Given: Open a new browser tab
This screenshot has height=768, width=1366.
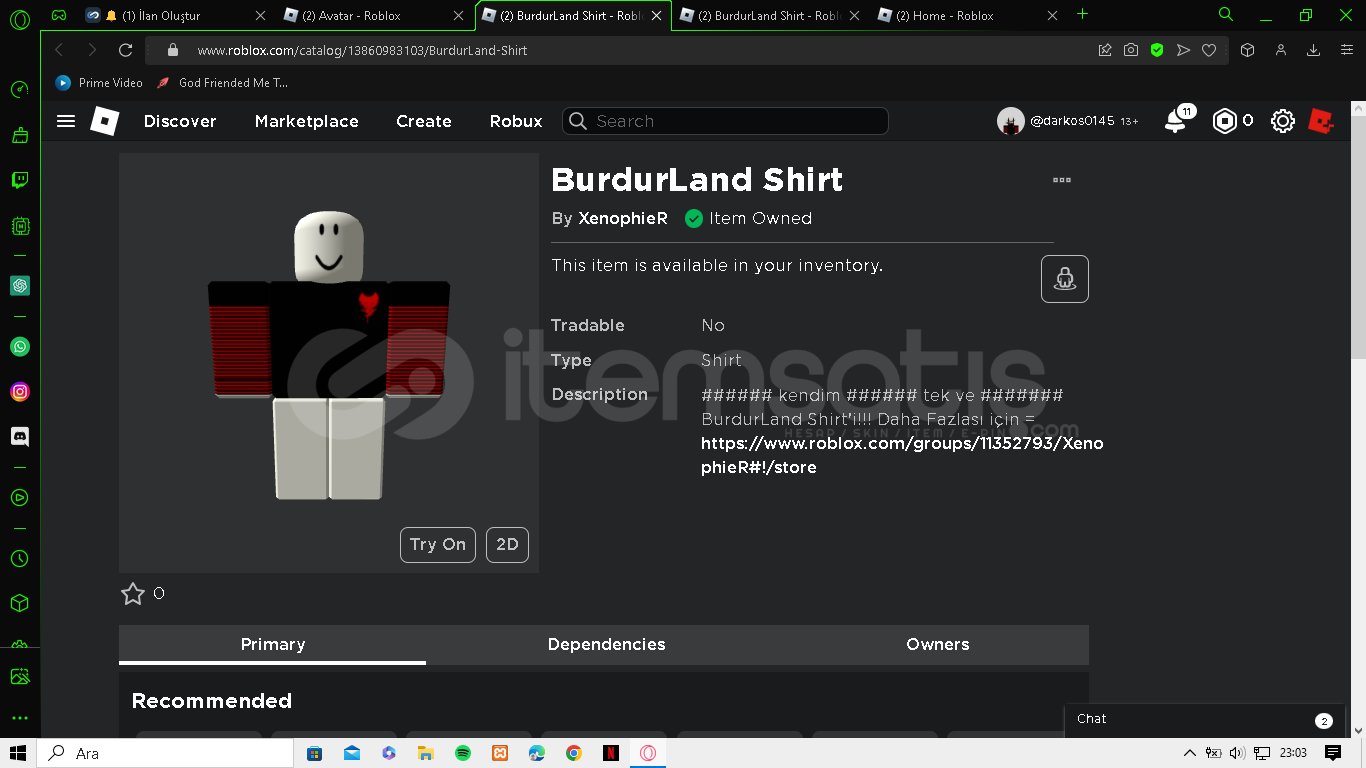Looking at the screenshot, I should [x=1082, y=14].
